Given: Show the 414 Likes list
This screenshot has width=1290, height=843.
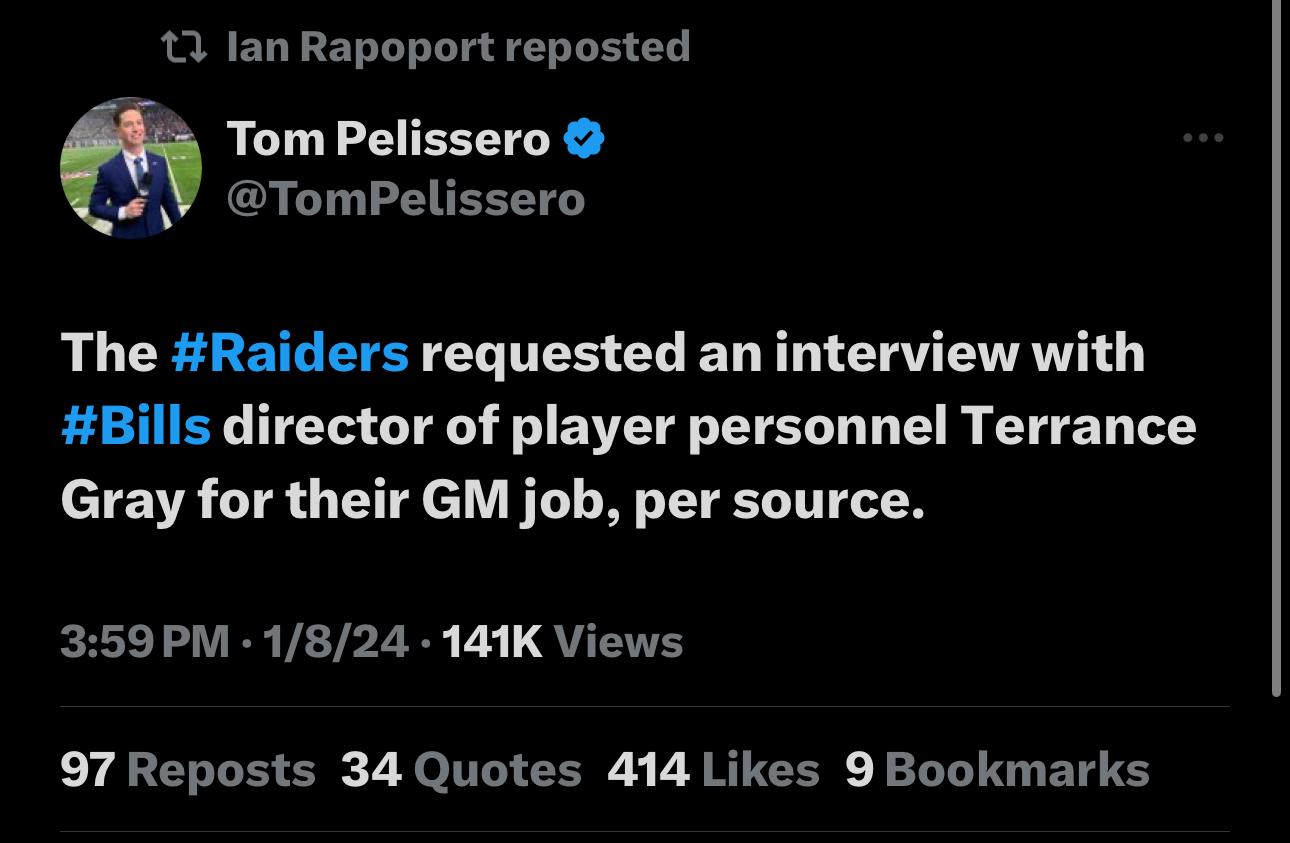Looking at the screenshot, I should coord(713,770).
